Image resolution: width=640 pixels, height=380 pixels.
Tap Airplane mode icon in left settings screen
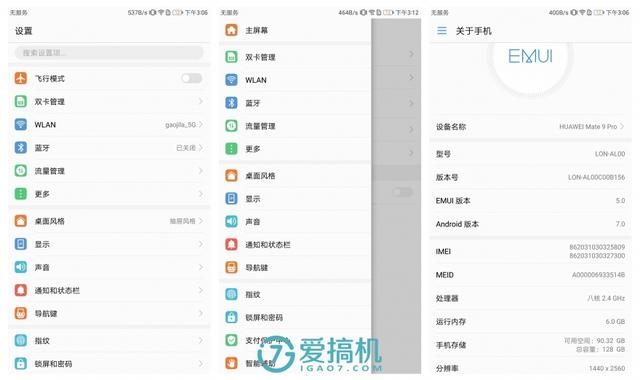tap(21, 78)
